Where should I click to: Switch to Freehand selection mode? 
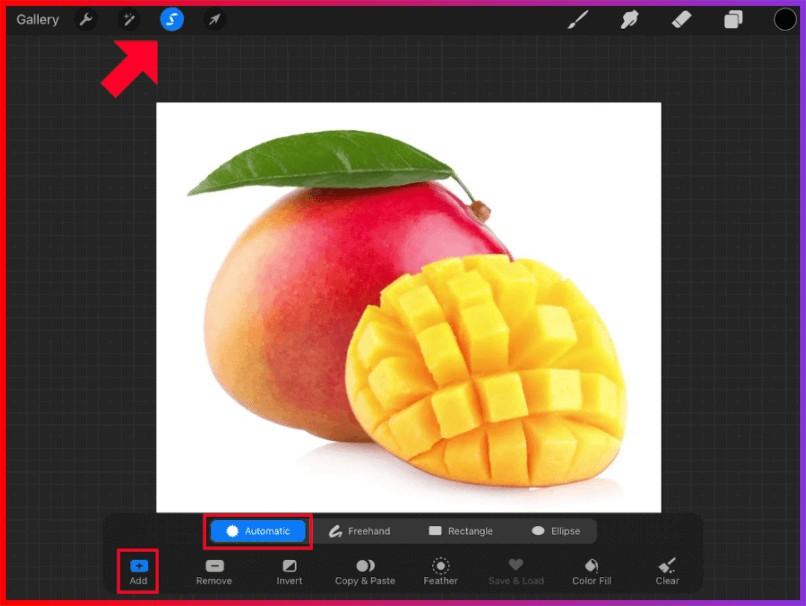tap(359, 531)
